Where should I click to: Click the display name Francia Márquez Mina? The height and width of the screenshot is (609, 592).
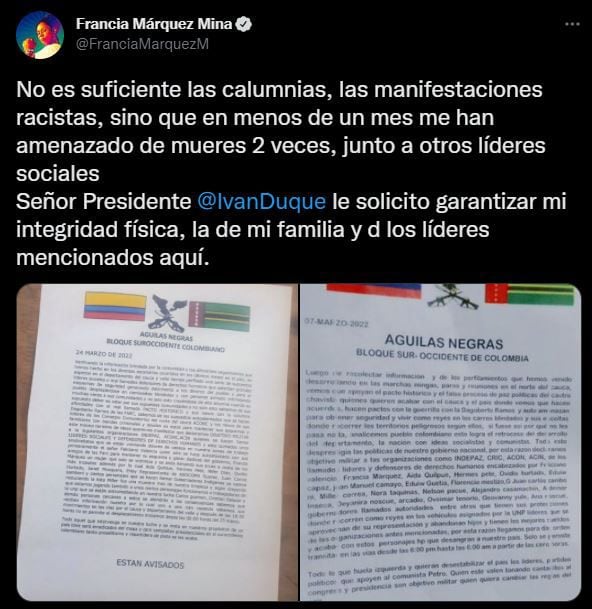(154, 24)
